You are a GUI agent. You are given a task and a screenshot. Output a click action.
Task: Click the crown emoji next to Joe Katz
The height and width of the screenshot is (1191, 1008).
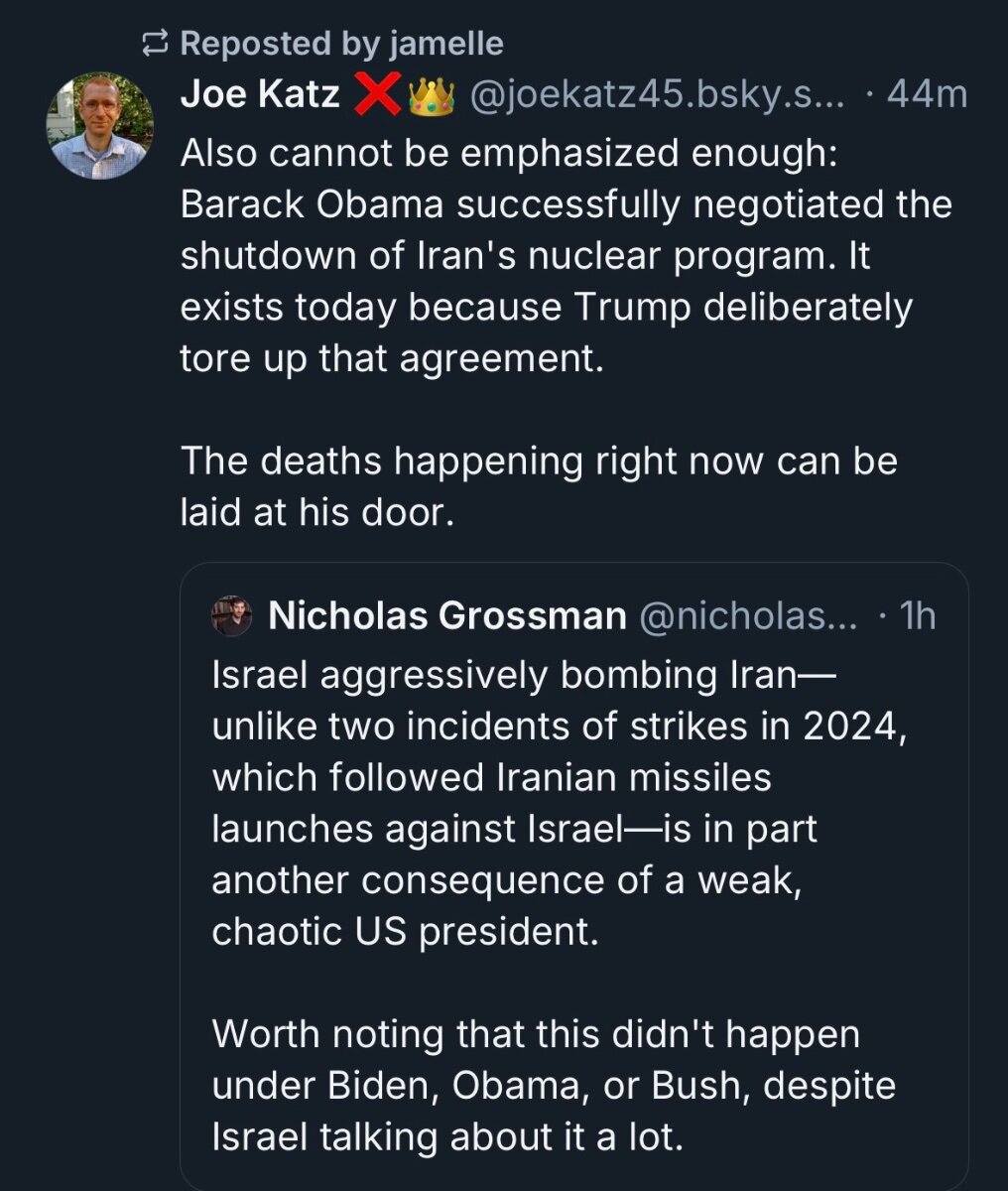[x=432, y=95]
